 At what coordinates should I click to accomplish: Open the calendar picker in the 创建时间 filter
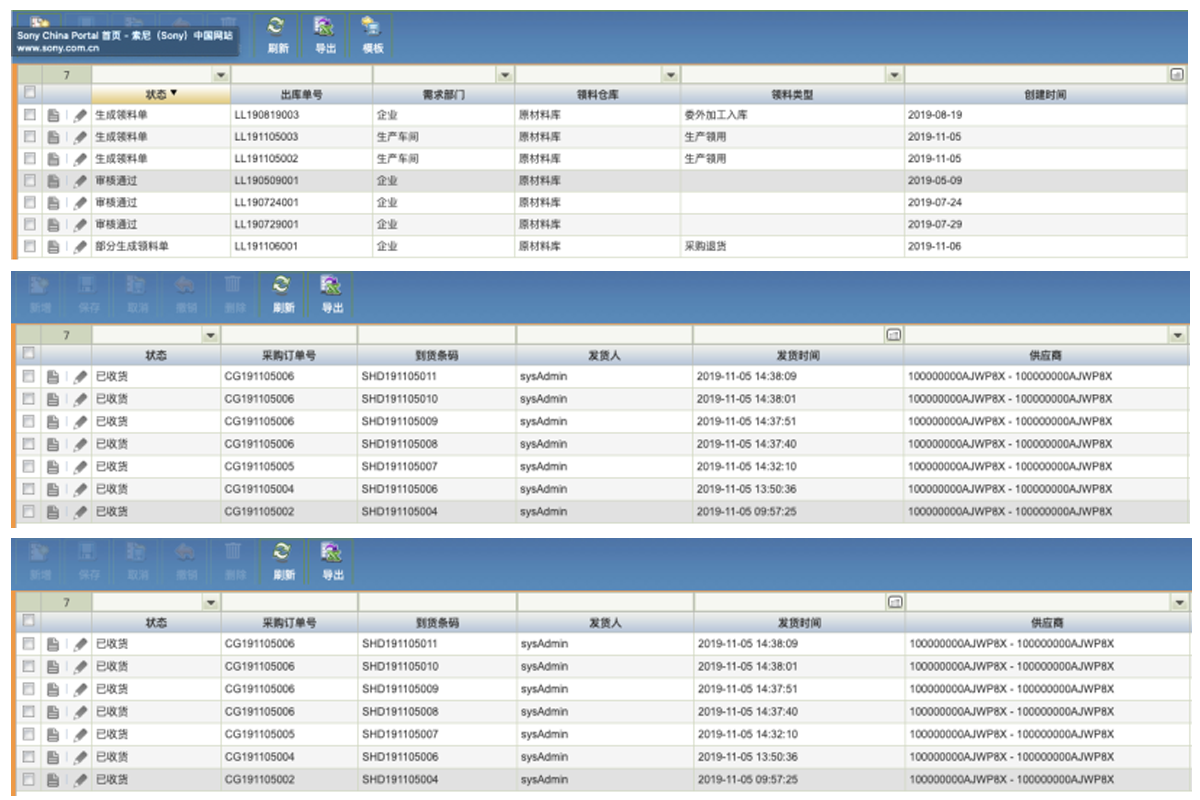1177,75
